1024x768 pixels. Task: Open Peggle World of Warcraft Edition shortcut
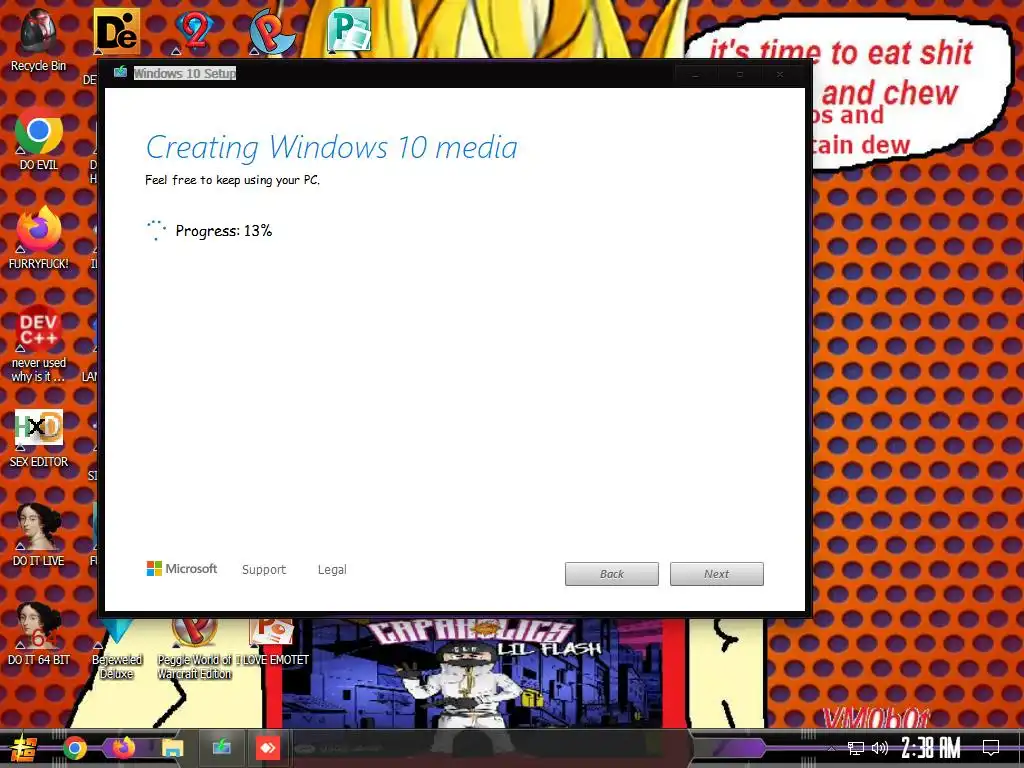pos(195,650)
